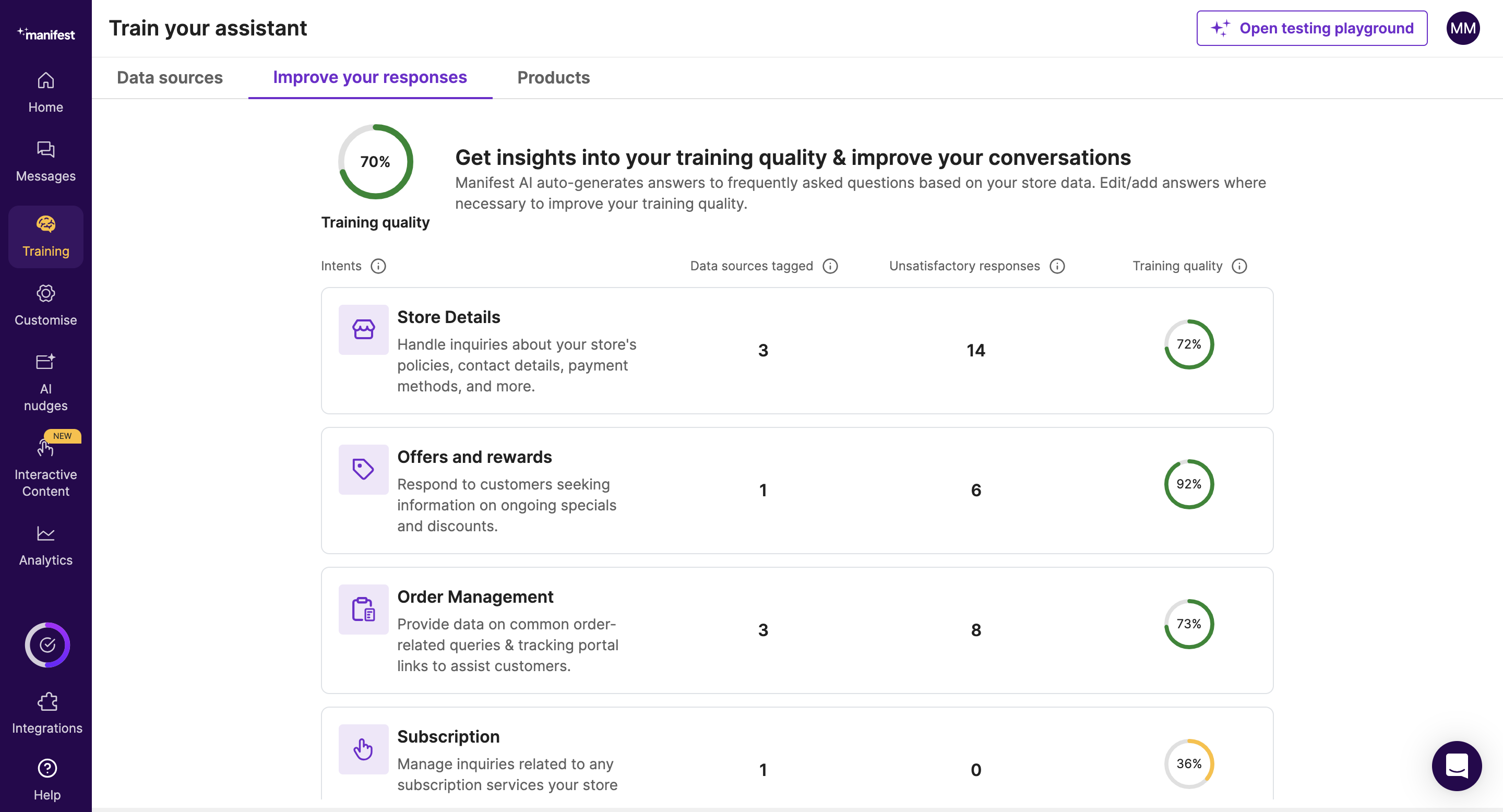Switch to the Data sources tab
This screenshot has height=812, width=1503.
pyautogui.click(x=169, y=78)
